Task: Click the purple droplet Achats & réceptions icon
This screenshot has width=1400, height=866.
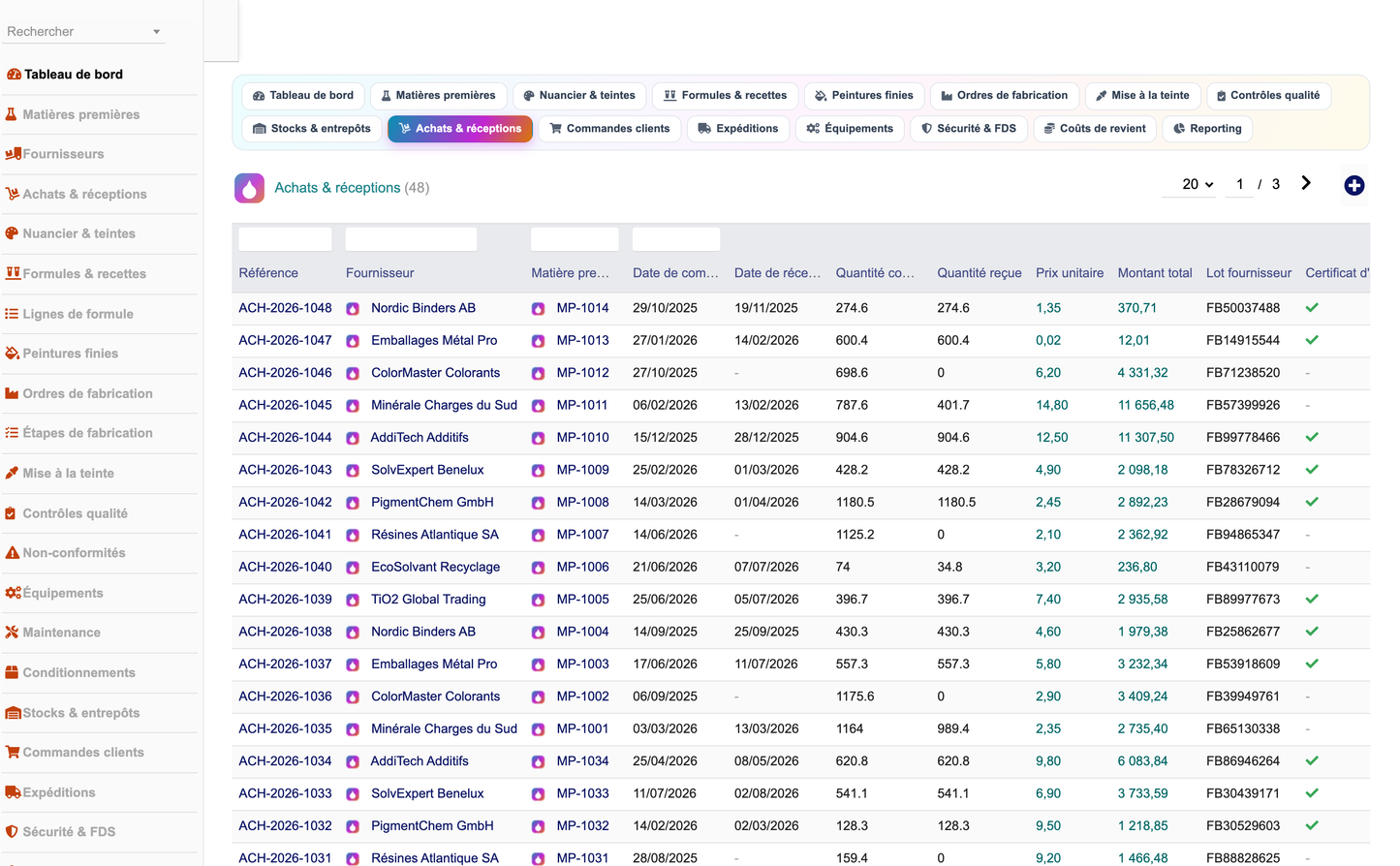Action: 249,188
